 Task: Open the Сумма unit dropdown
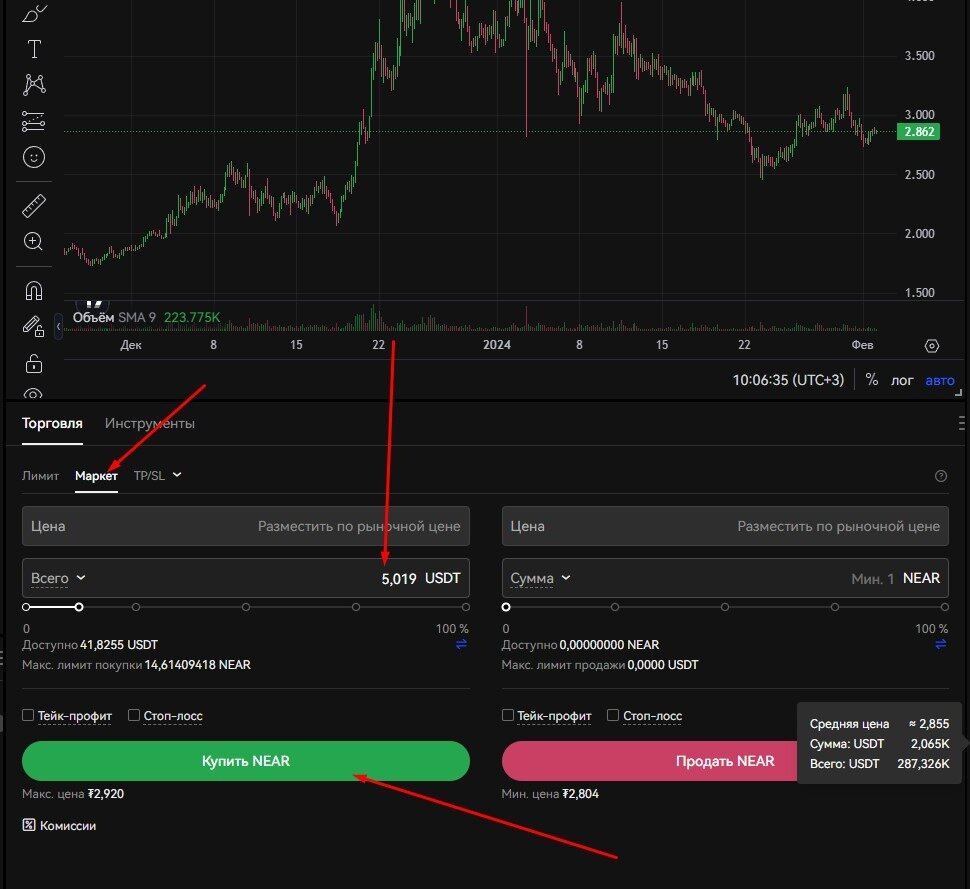coord(540,578)
